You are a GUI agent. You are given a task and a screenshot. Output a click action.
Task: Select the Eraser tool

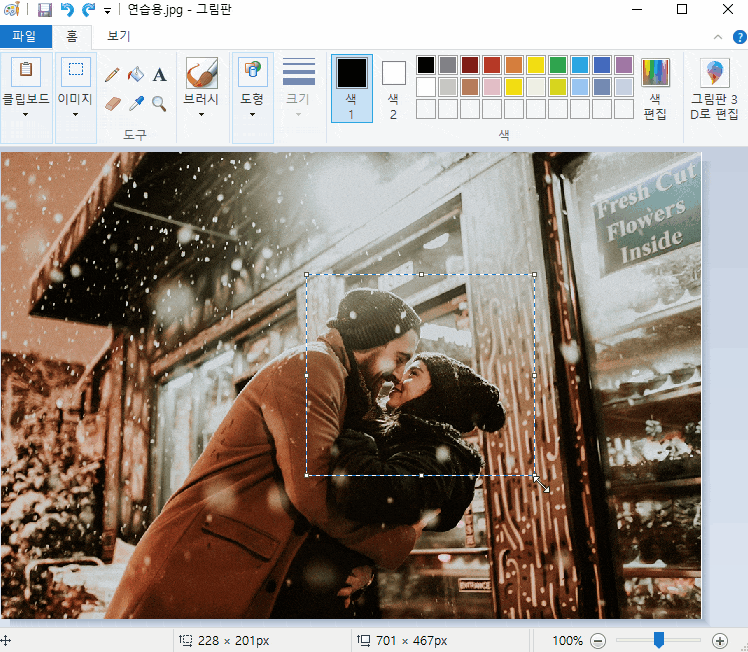pyautogui.click(x=113, y=103)
